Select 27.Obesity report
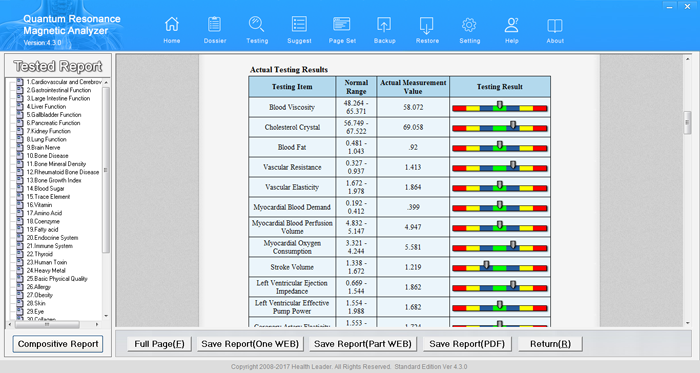 click(39, 295)
